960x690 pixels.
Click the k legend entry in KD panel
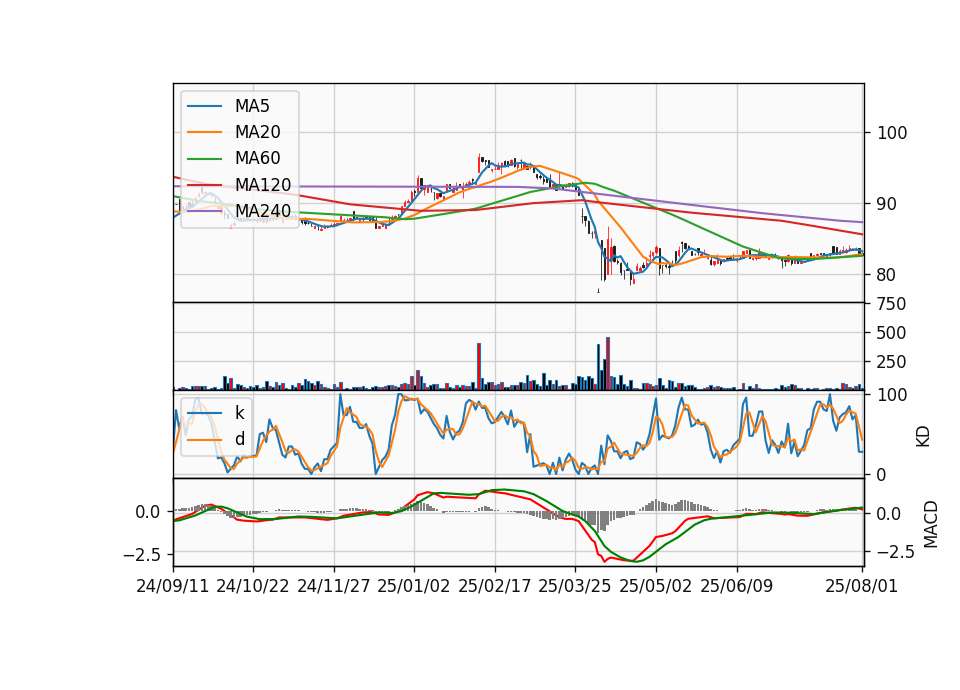(216, 413)
